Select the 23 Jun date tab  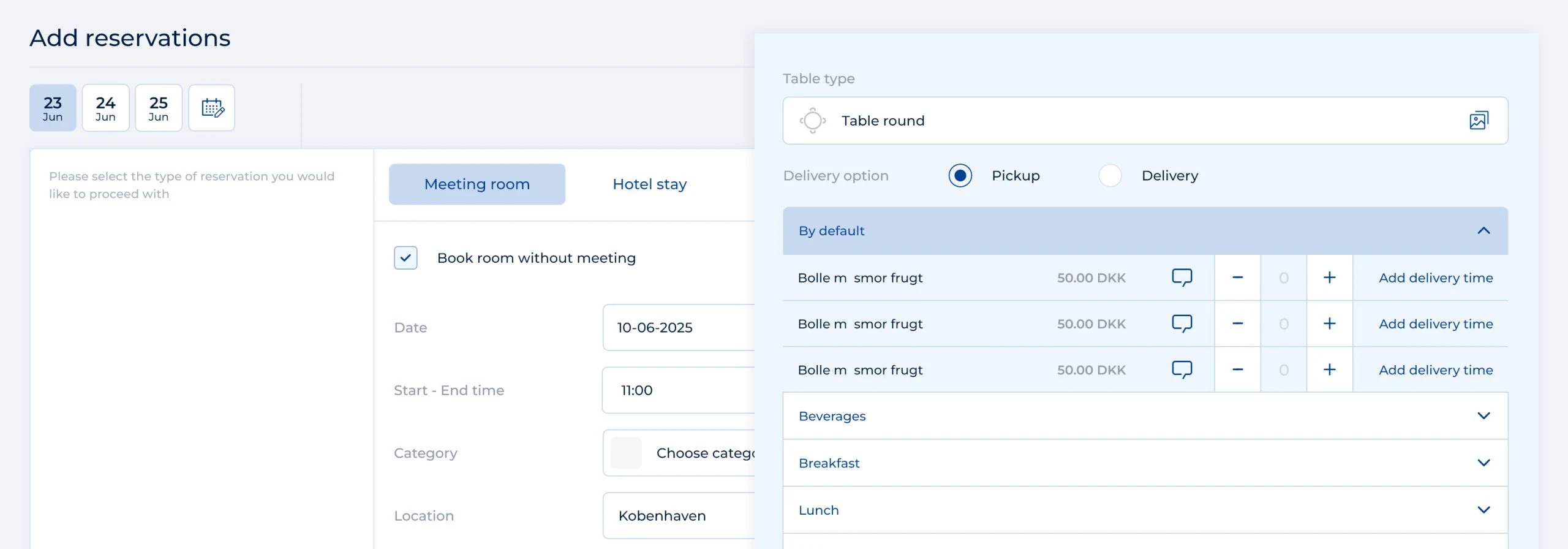click(x=53, y=108)
